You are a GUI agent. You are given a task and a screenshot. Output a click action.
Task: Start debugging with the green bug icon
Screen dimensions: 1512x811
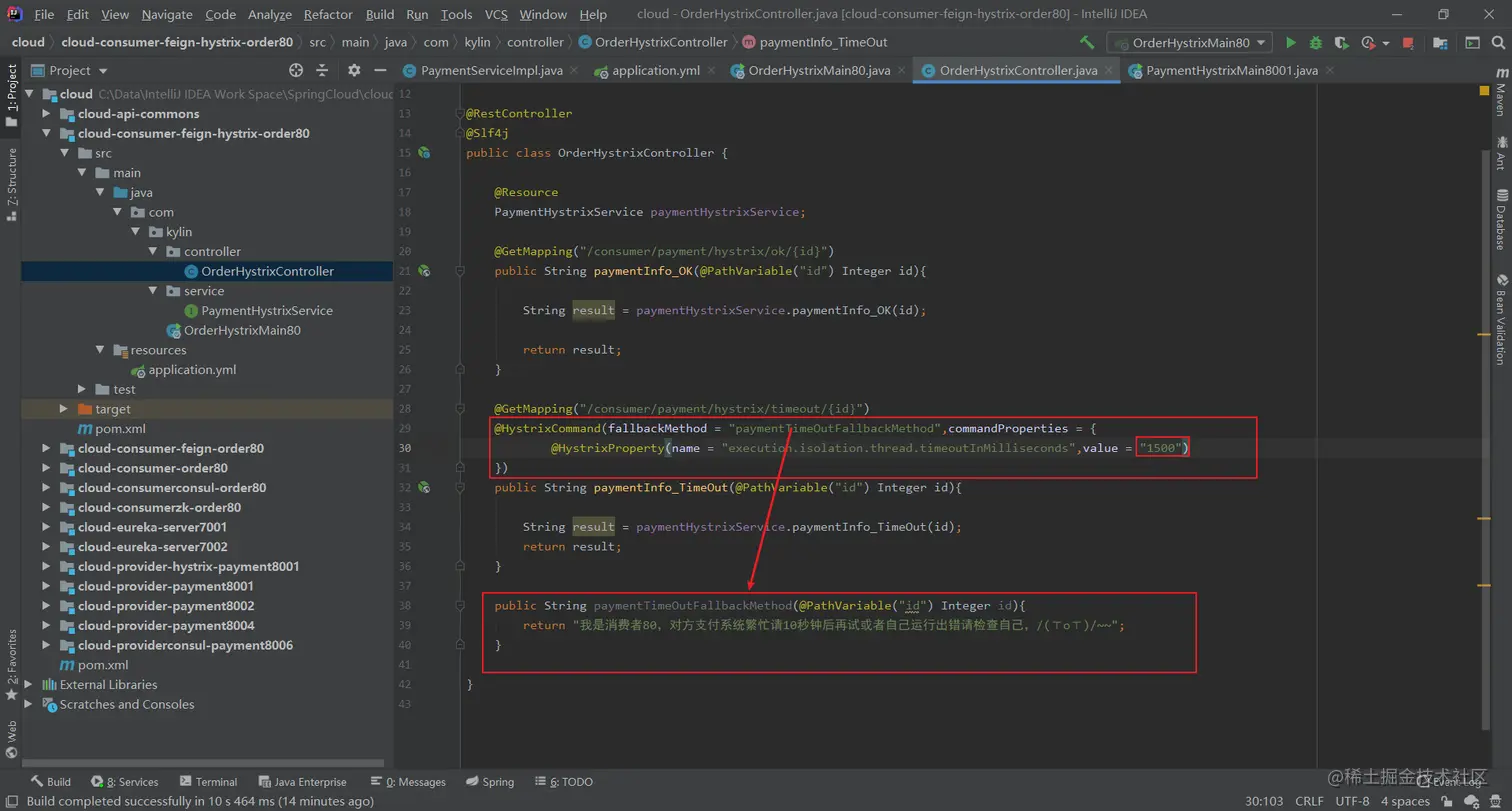tap(1316, 43)
